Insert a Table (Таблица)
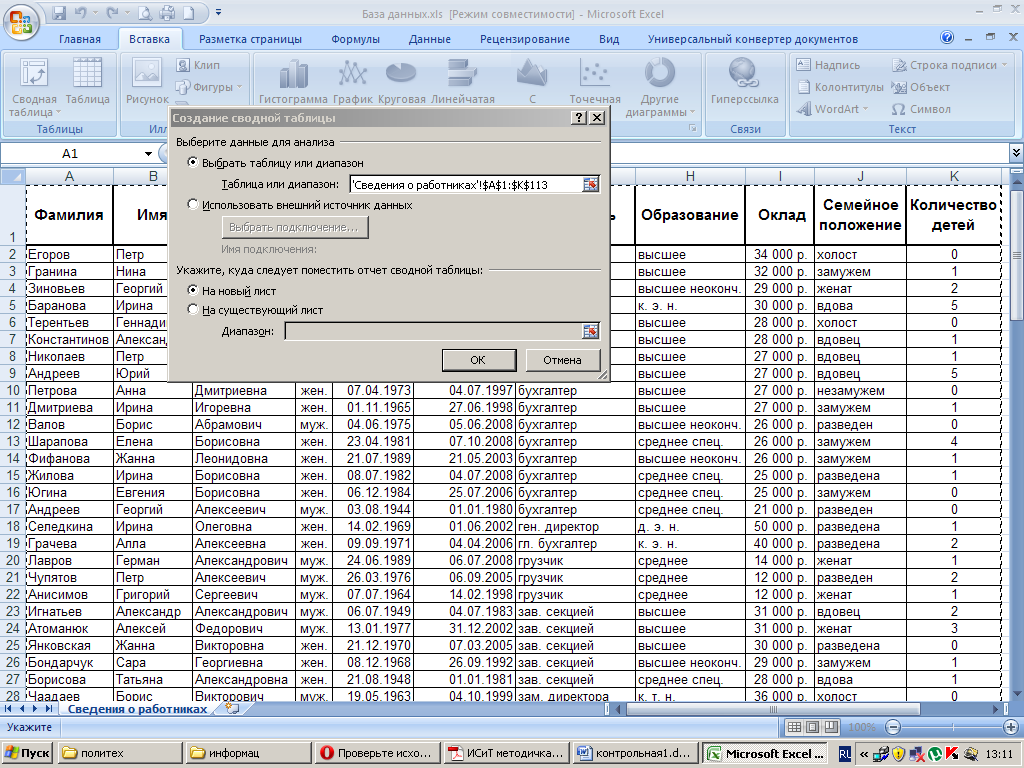This screenshot has height=768, width=1024. 88,82
